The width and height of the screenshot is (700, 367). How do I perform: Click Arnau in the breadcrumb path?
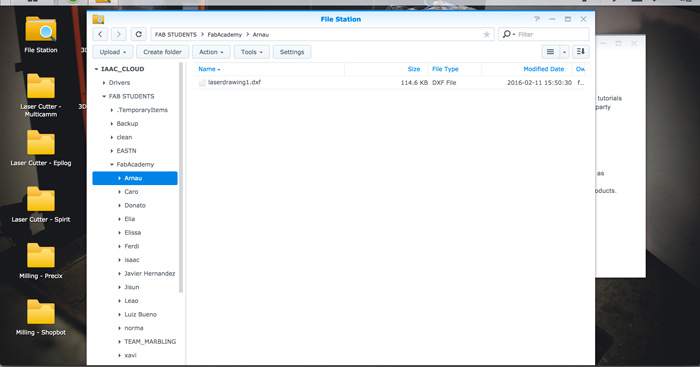(261, 34)
